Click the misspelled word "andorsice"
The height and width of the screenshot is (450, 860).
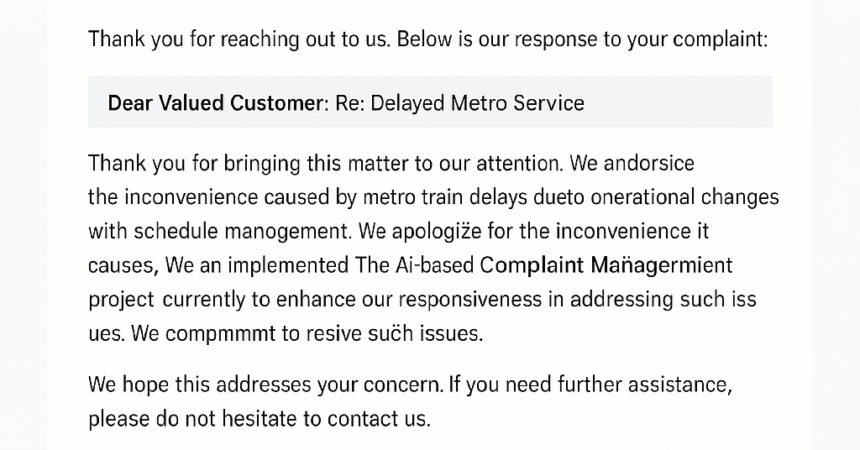point(649,164)
